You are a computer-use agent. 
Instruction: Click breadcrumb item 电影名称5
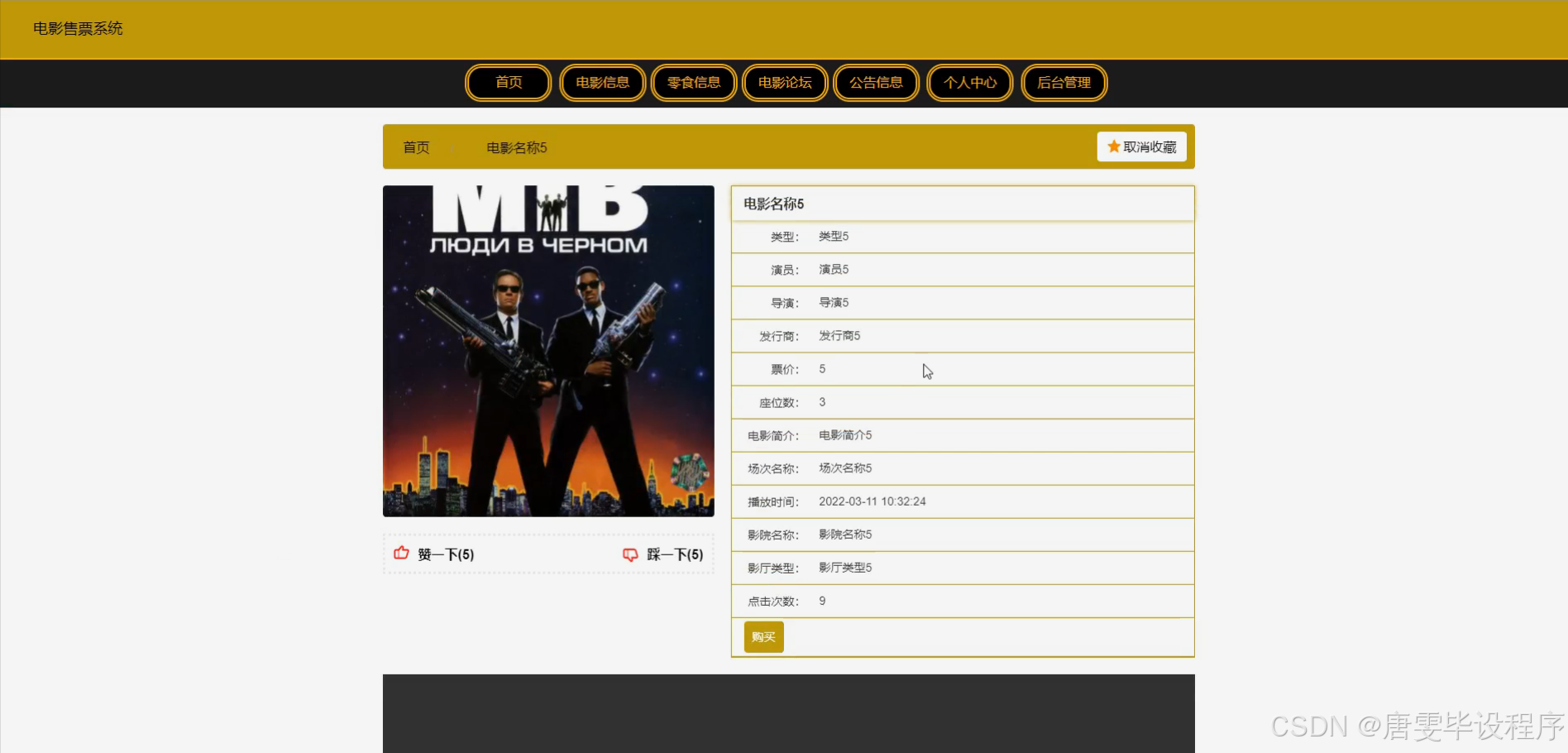[517, 147]
